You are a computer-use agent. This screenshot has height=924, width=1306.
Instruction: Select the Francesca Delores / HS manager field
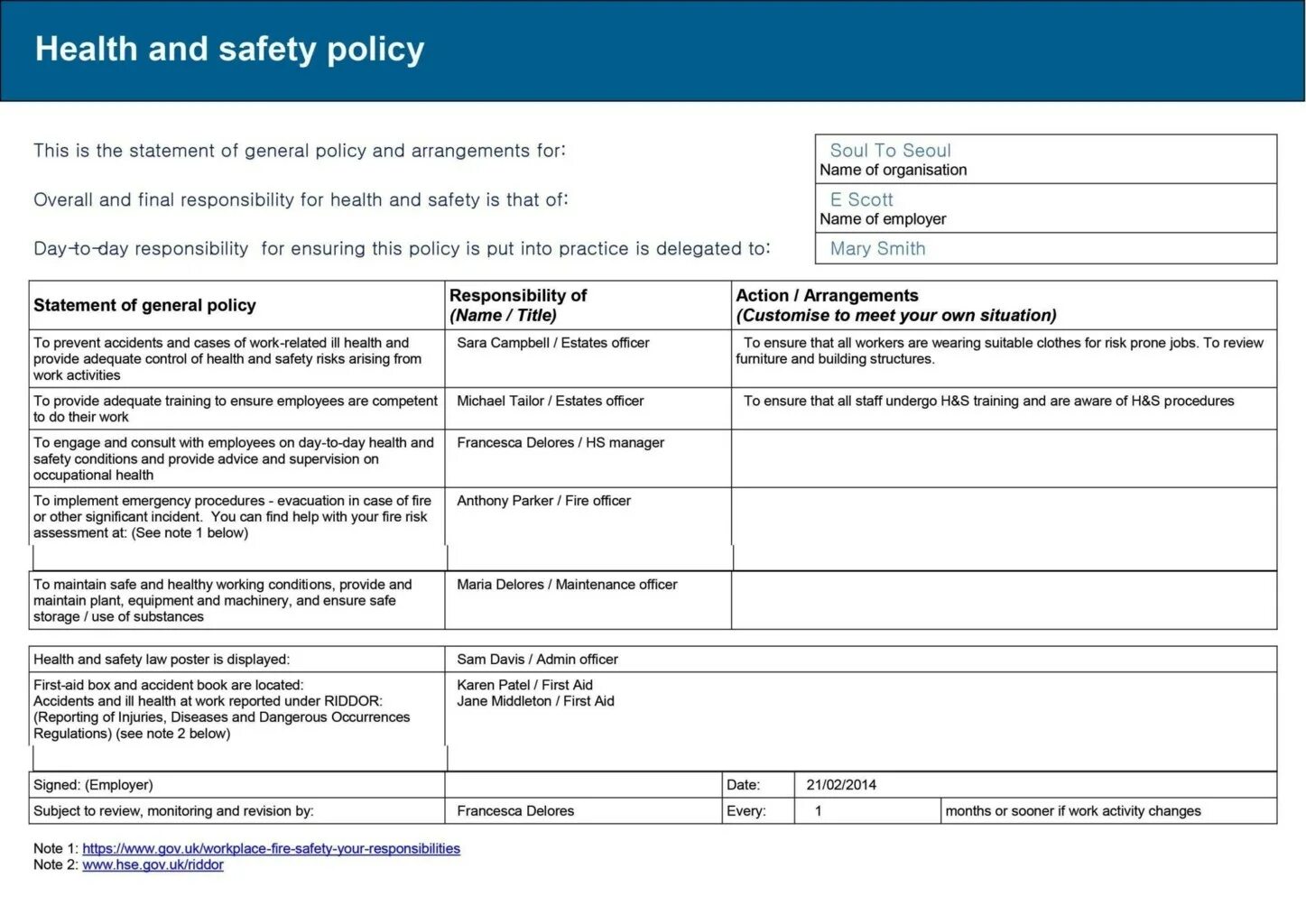pyautogui.click(x=588, y=458)
